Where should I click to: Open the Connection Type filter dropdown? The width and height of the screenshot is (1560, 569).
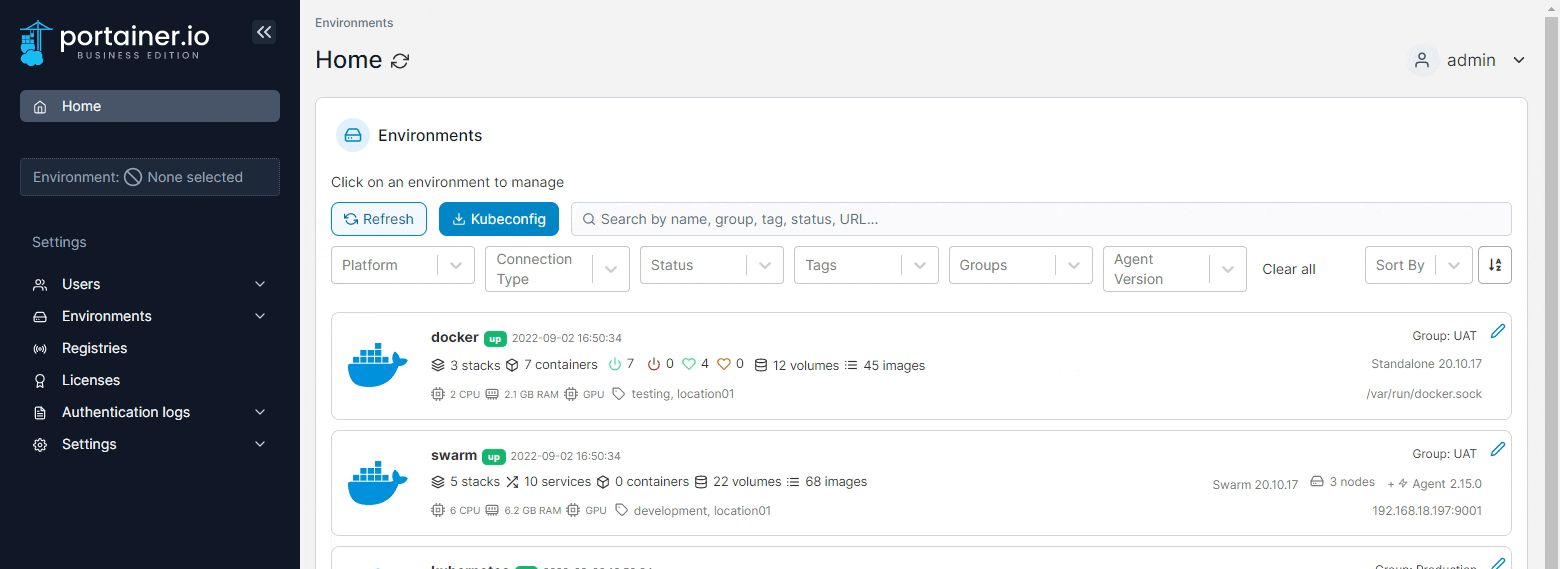[x=556, y=269]
